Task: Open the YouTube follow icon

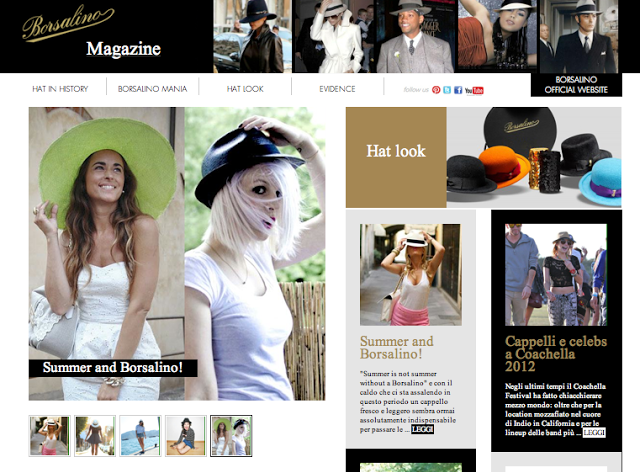Action: 474,91
